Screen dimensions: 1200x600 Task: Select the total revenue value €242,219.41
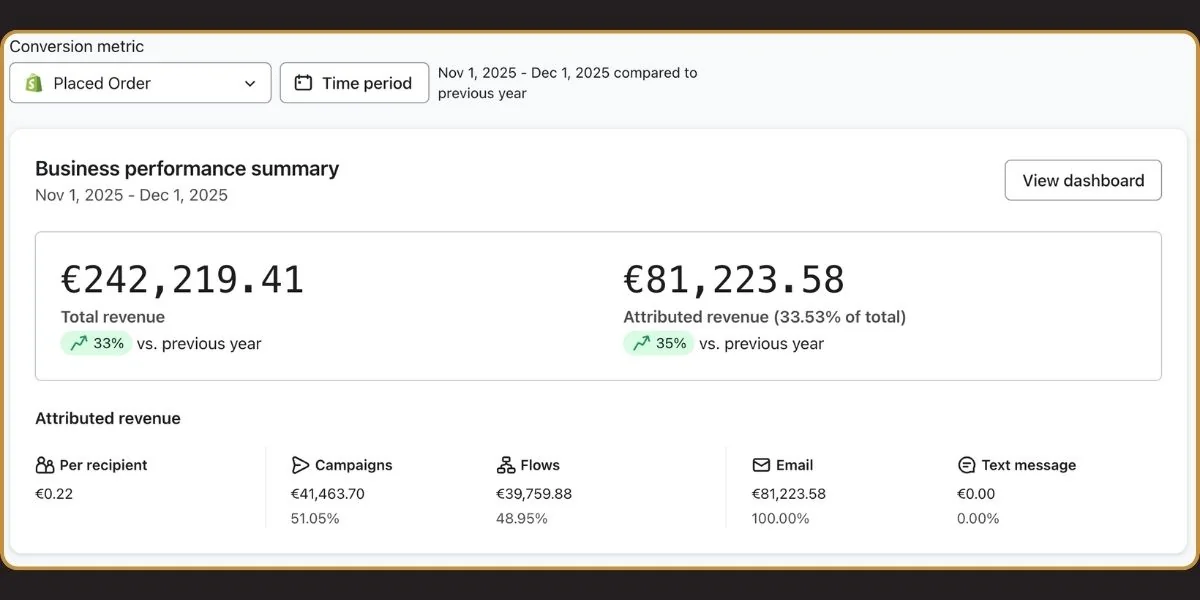(182, 280)
